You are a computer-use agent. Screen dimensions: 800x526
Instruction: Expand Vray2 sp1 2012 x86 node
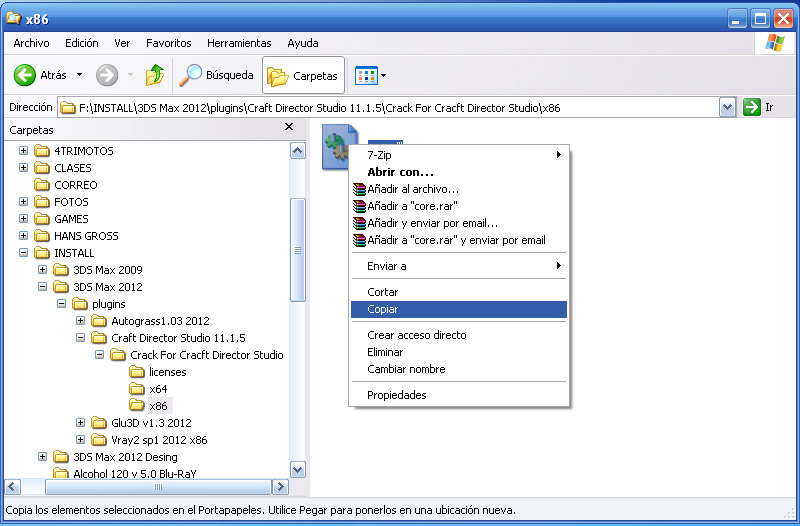[x=80, y=439]
